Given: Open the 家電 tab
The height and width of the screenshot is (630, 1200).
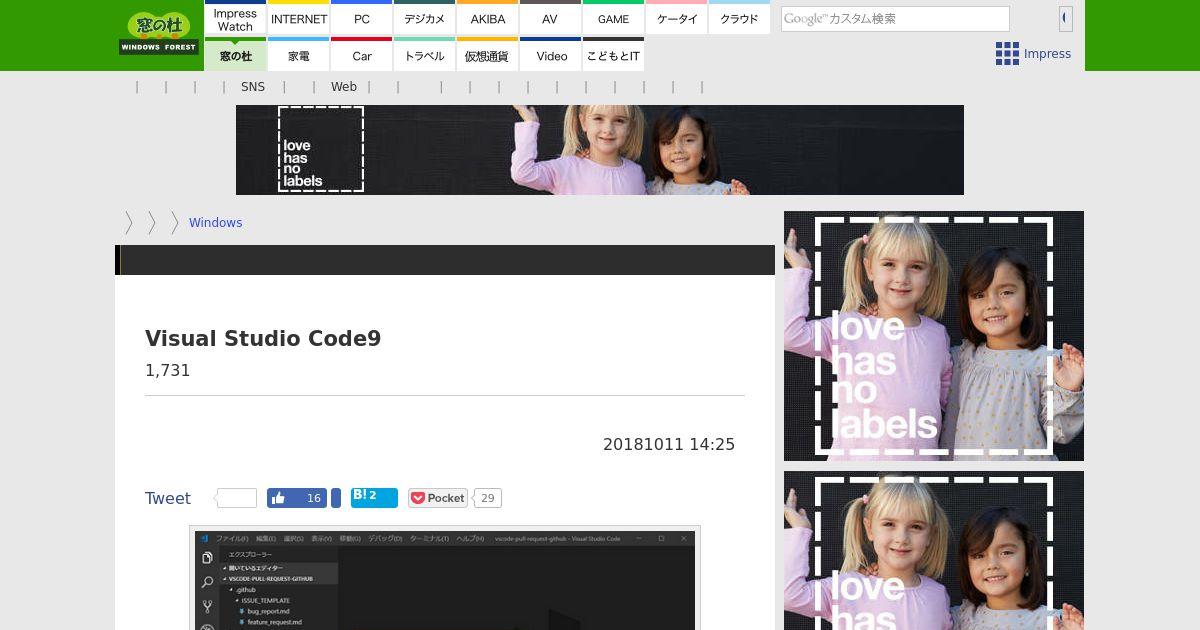Looking at the screenshot, I should pos(299,55).
